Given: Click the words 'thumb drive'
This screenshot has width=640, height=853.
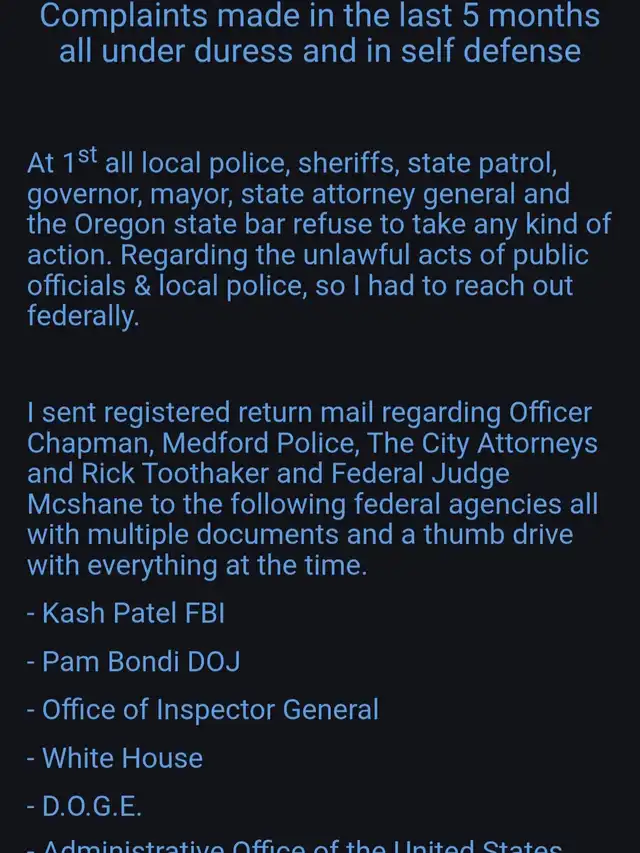Looking at the screenshot, I should 498,534.
